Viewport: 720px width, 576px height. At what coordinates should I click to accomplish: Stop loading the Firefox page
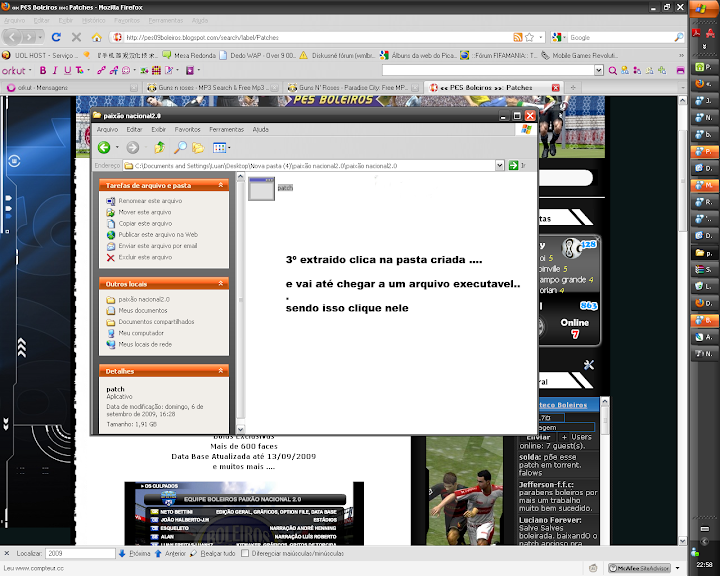point(77,37)
